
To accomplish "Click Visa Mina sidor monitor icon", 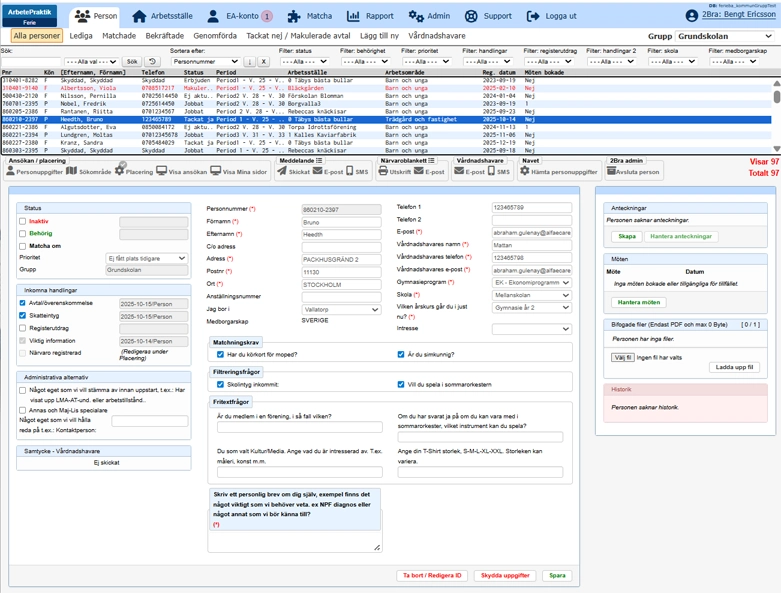I will click(x=215, y=171).
